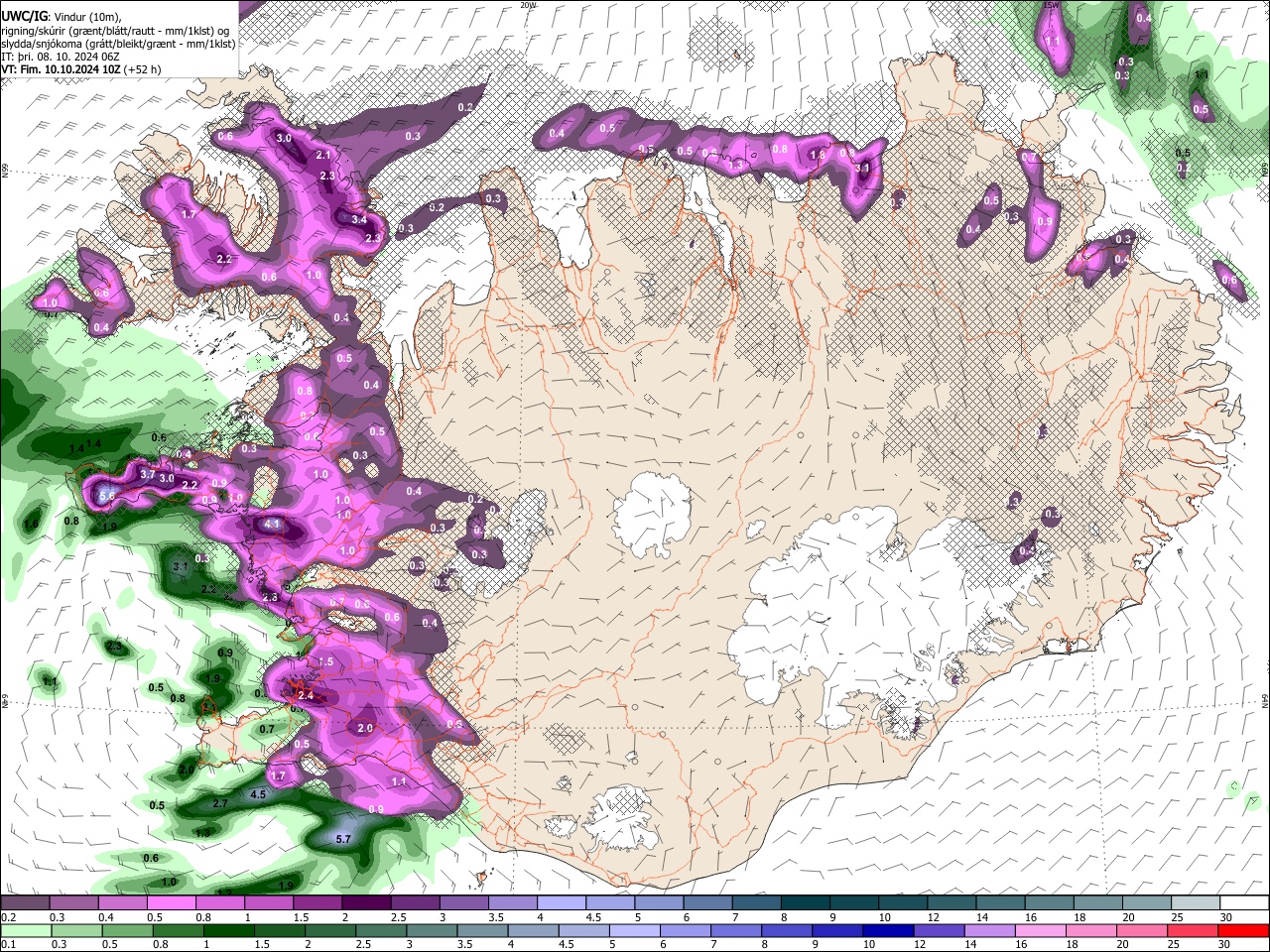Click the 5.7 precipitation value off the south coast

pyautogui.click(x=344, y=840)
